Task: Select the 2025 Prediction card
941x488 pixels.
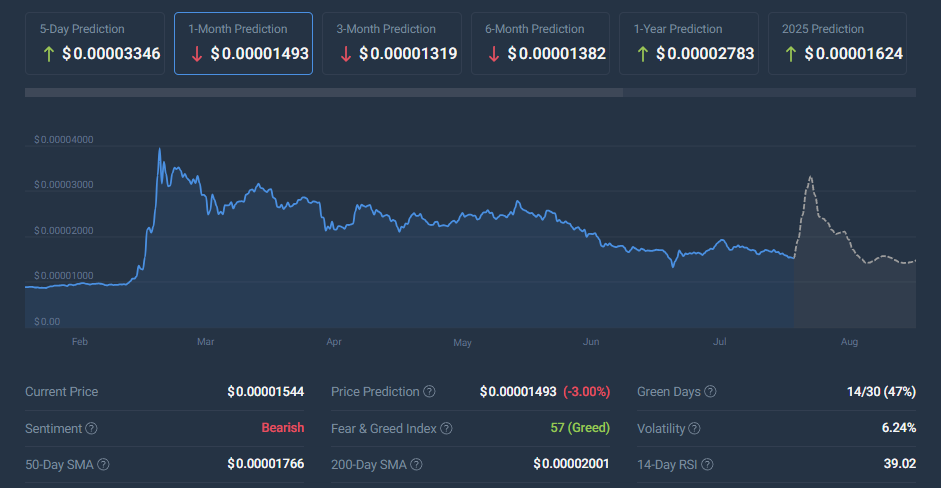Action: coord(837,43)
